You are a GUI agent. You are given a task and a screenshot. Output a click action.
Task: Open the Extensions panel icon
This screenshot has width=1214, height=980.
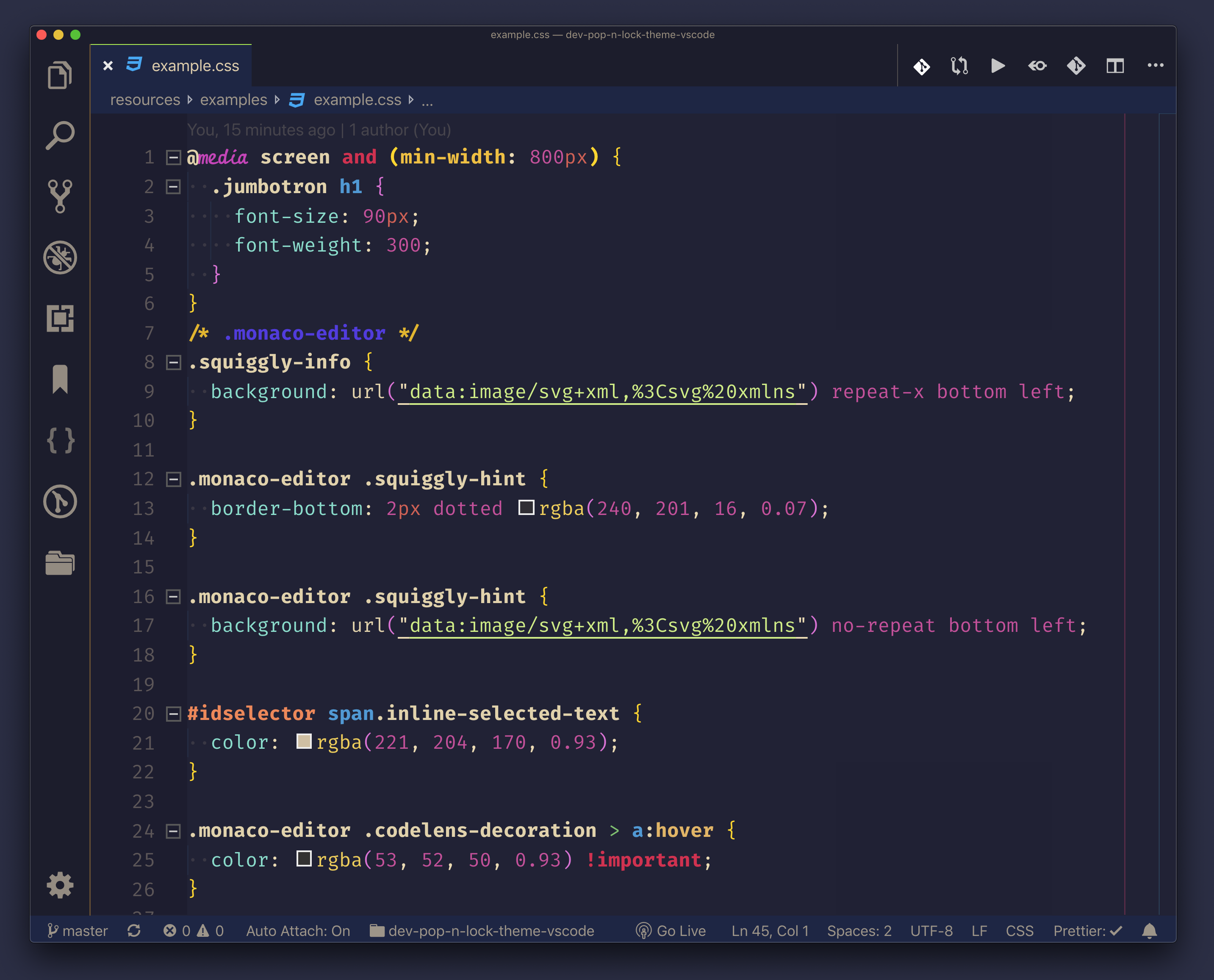pyautogui.click(x=60, y=318)
